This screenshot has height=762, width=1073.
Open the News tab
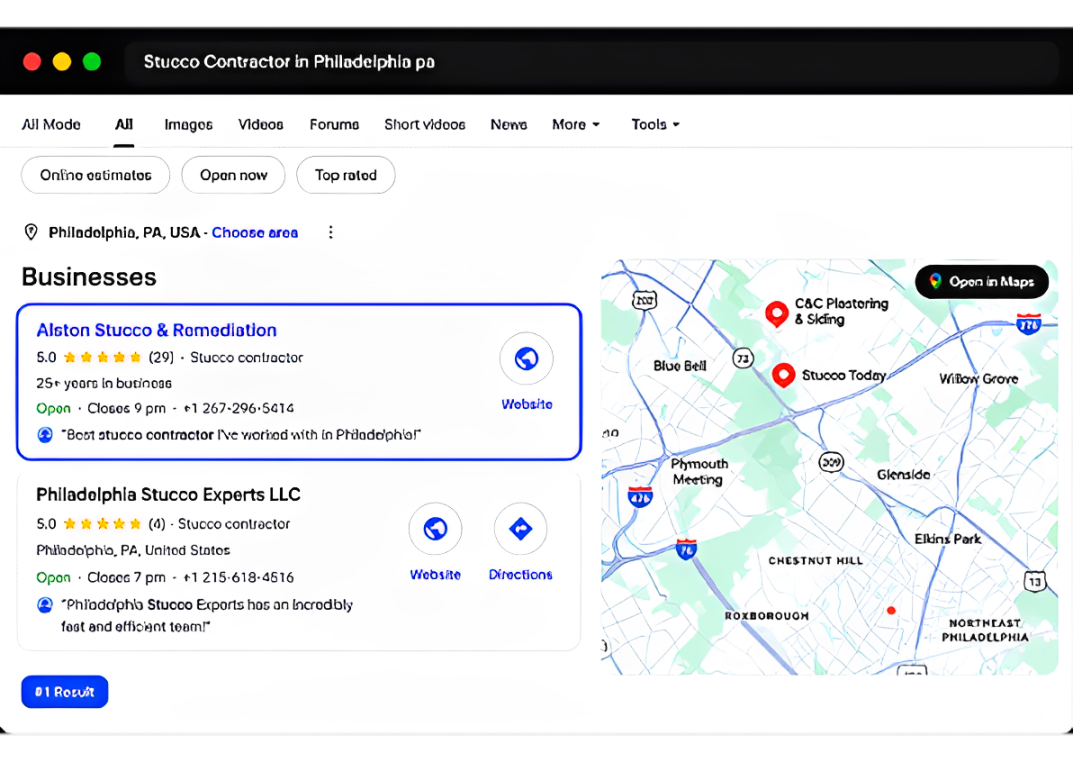508,124
